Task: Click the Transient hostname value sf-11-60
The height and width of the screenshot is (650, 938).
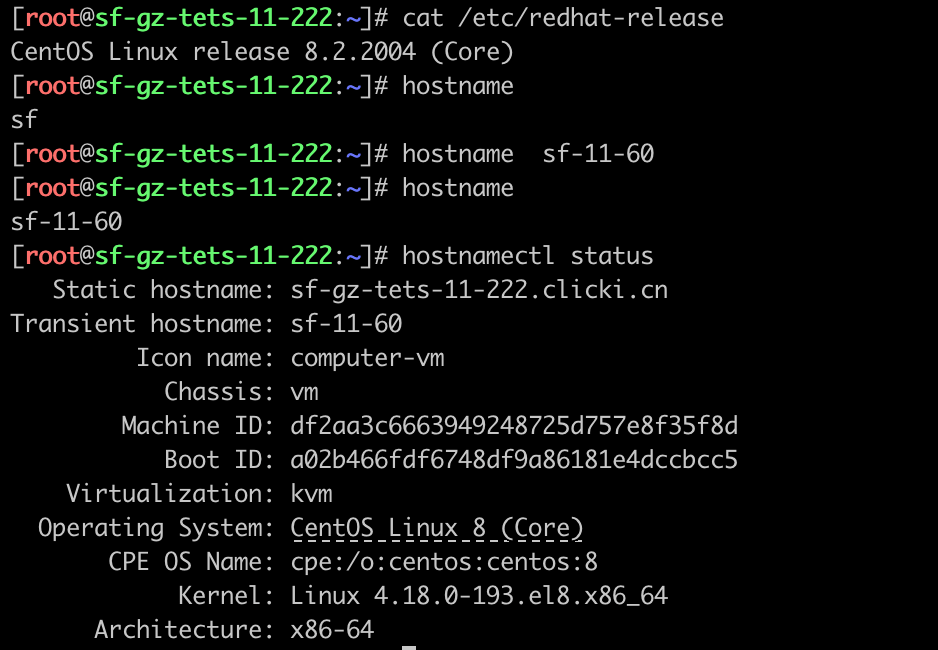Action: click(x=346, y=324)
